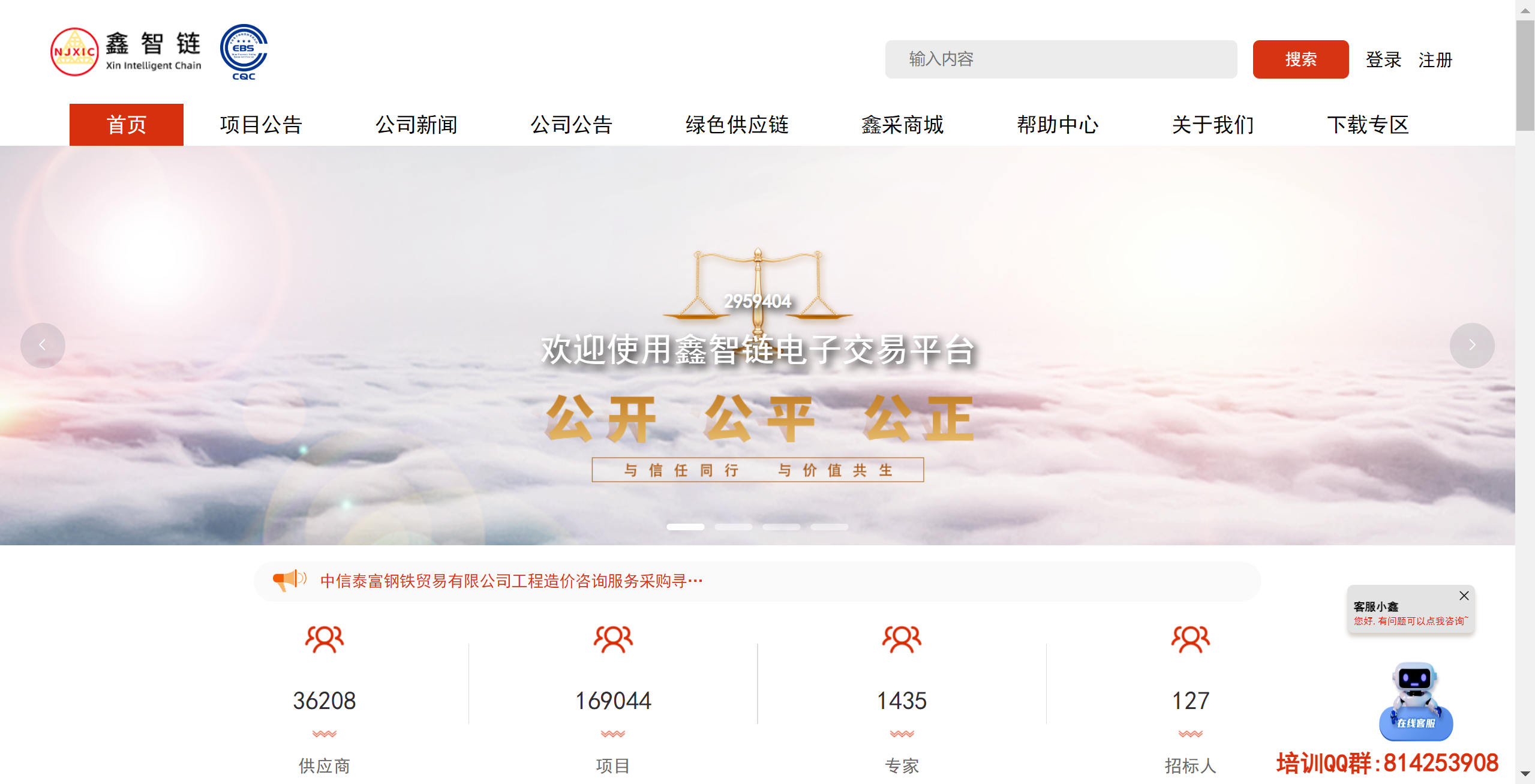The width and height of the screenshot is (1535, 784).
Task: Click the search input field 输入内容
Action: coord(1061,59)
